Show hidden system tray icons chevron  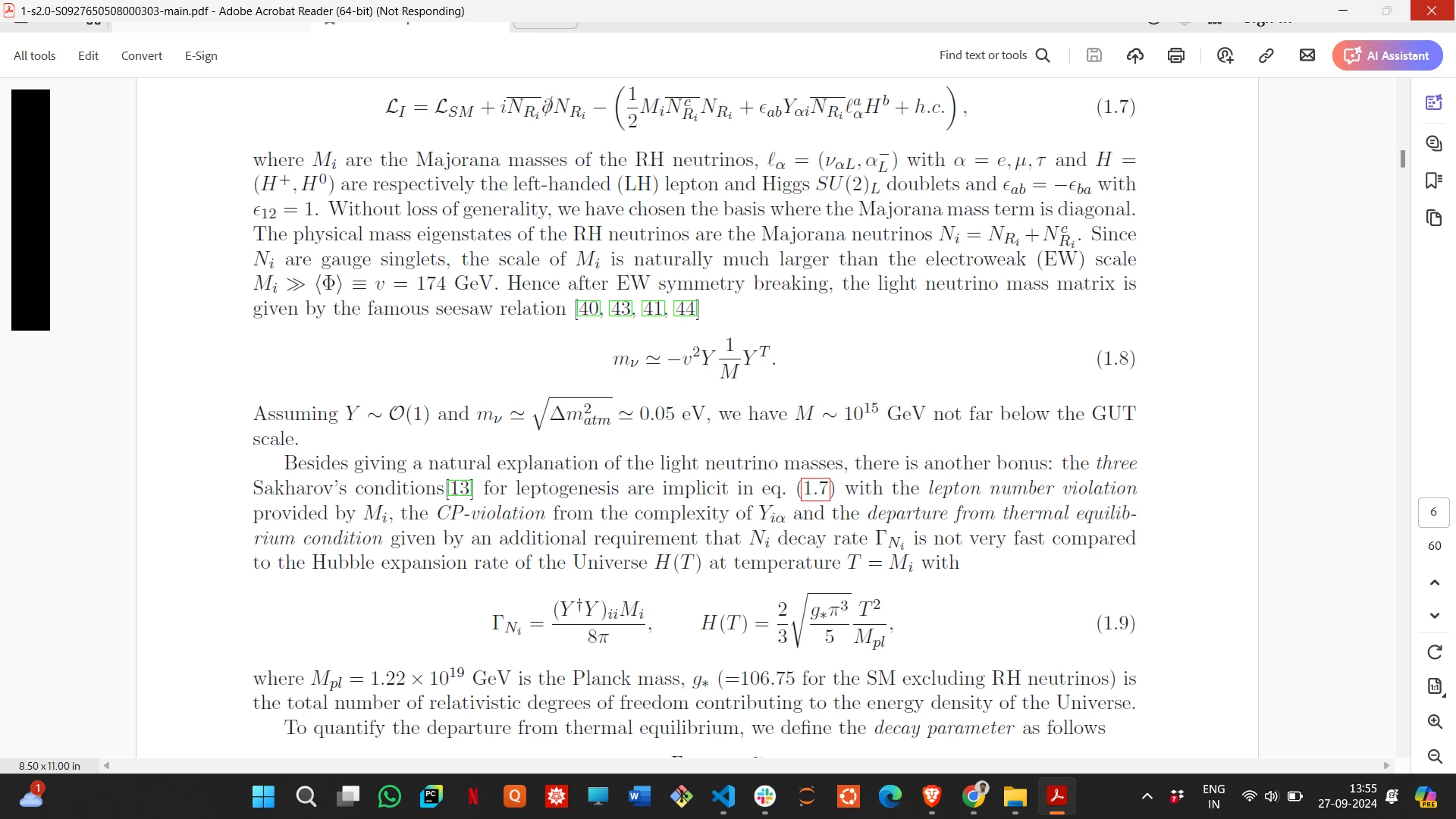click(x=1147, y=796)
